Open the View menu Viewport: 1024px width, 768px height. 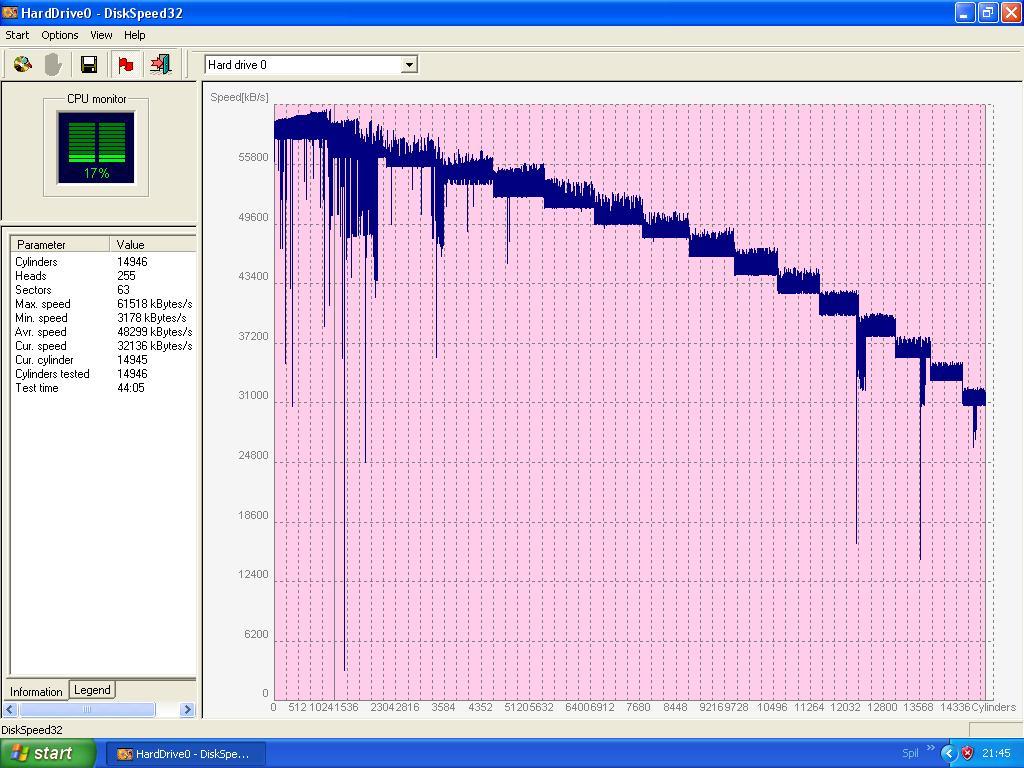pos(101,35)
